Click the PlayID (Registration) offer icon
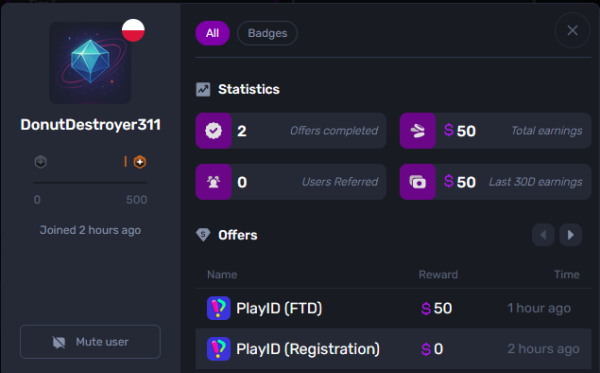The width and height of the screenshot is (600, 373). (x=218, y=349)
